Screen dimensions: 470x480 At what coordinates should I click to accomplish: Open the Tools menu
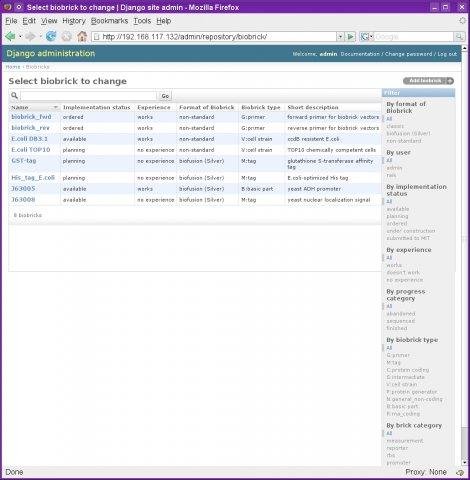click(142, 21)
